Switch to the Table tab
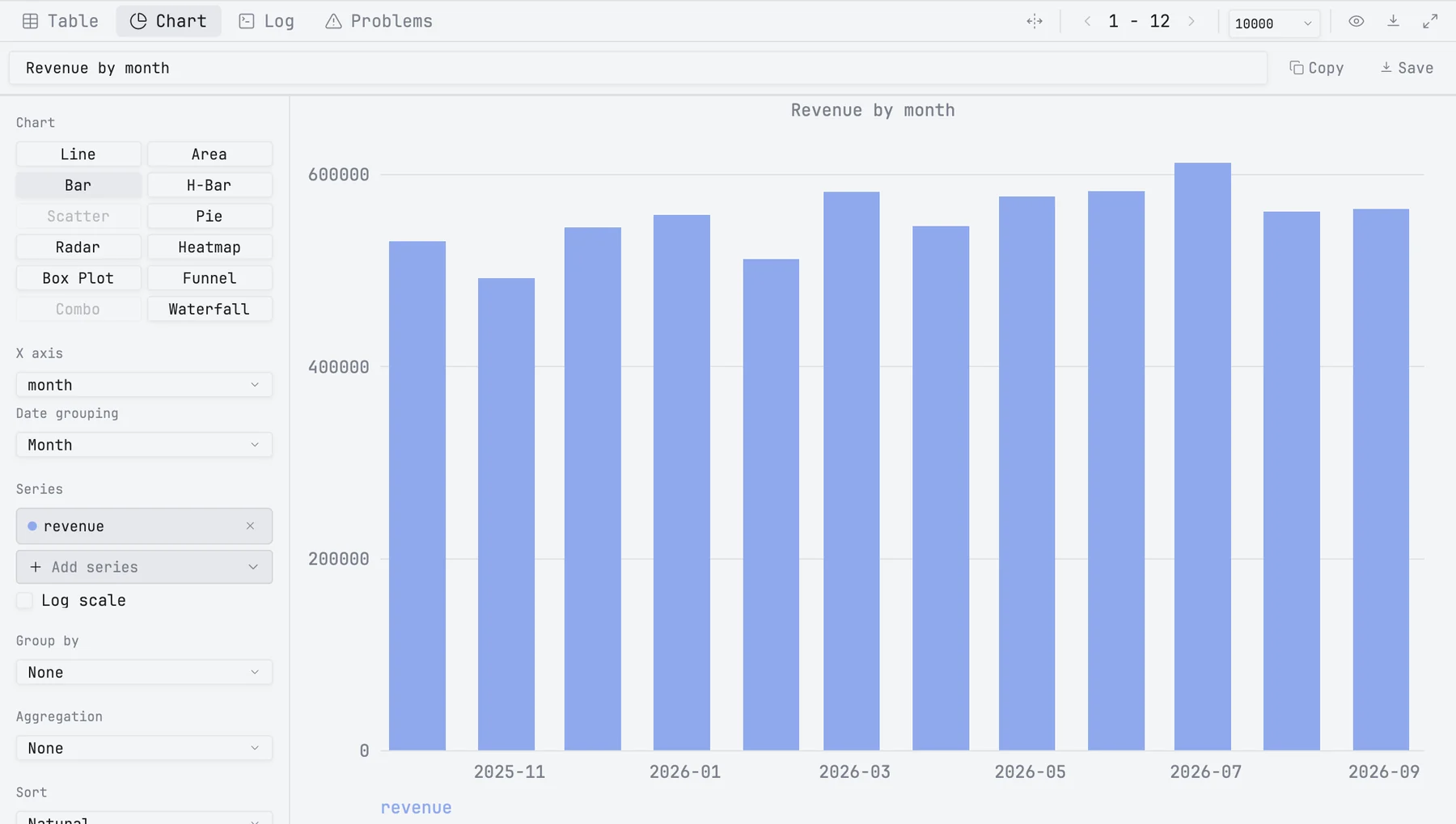The width and height of the screenshot is (1456, 824). coord(61,21)
